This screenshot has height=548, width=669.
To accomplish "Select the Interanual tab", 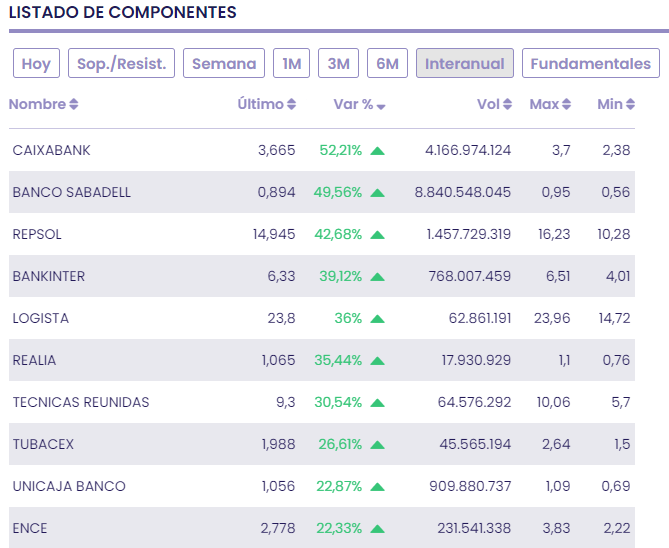I will (464, 63).
